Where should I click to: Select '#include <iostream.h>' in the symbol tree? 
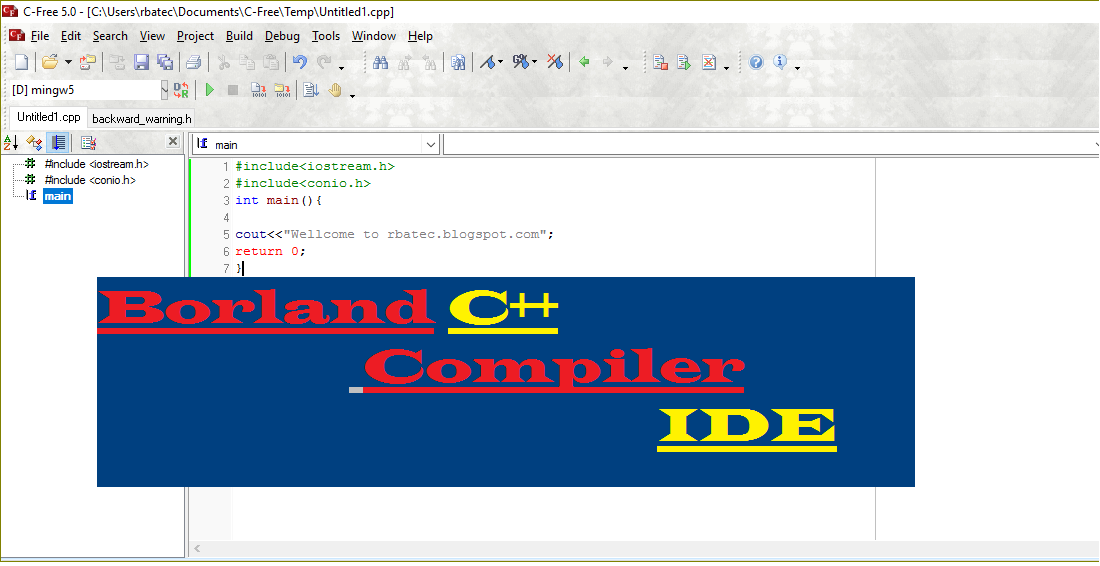click(96, 163)
